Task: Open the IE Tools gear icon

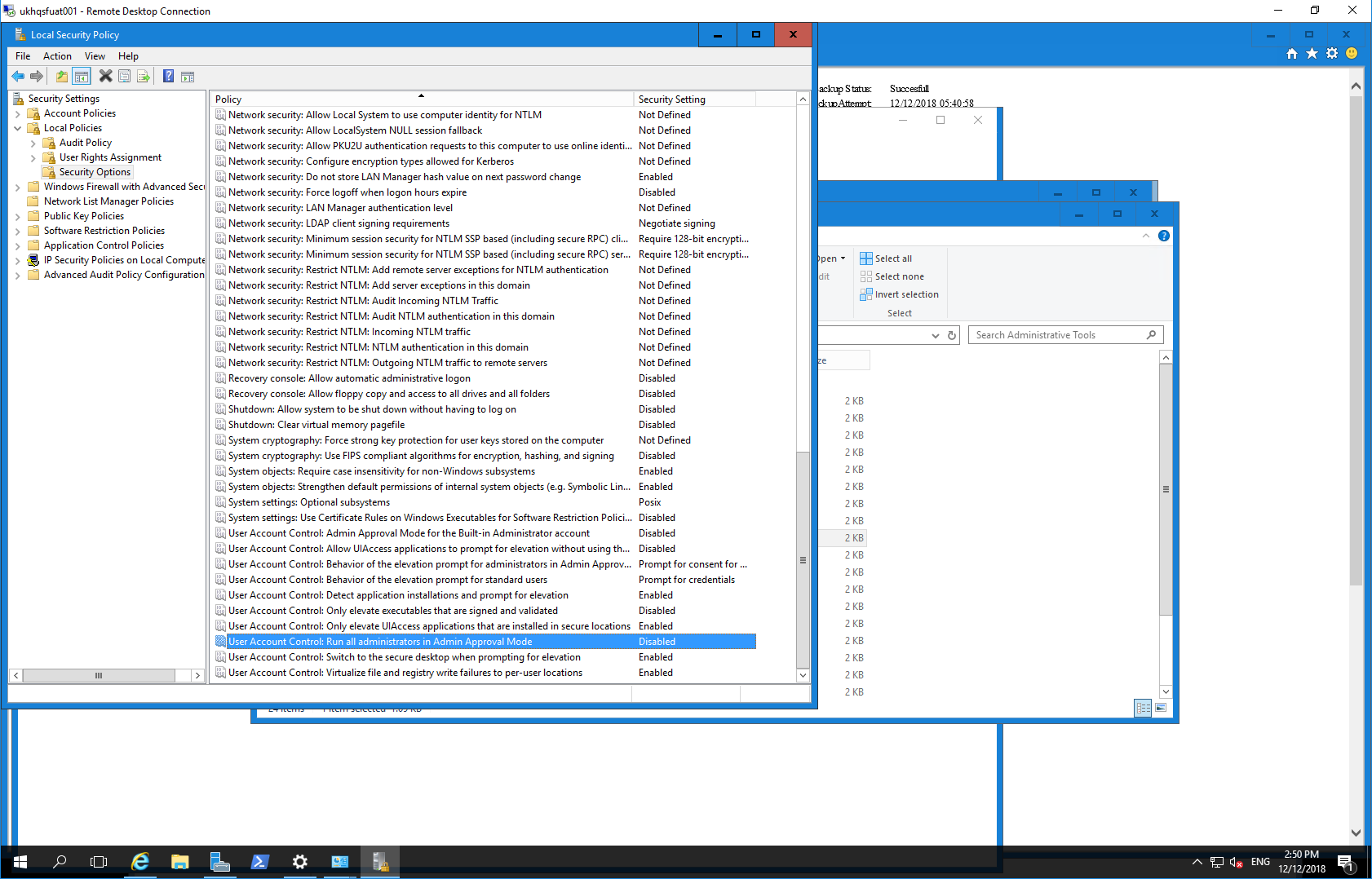Action: pyautogui.click(x=1332, y=54)
